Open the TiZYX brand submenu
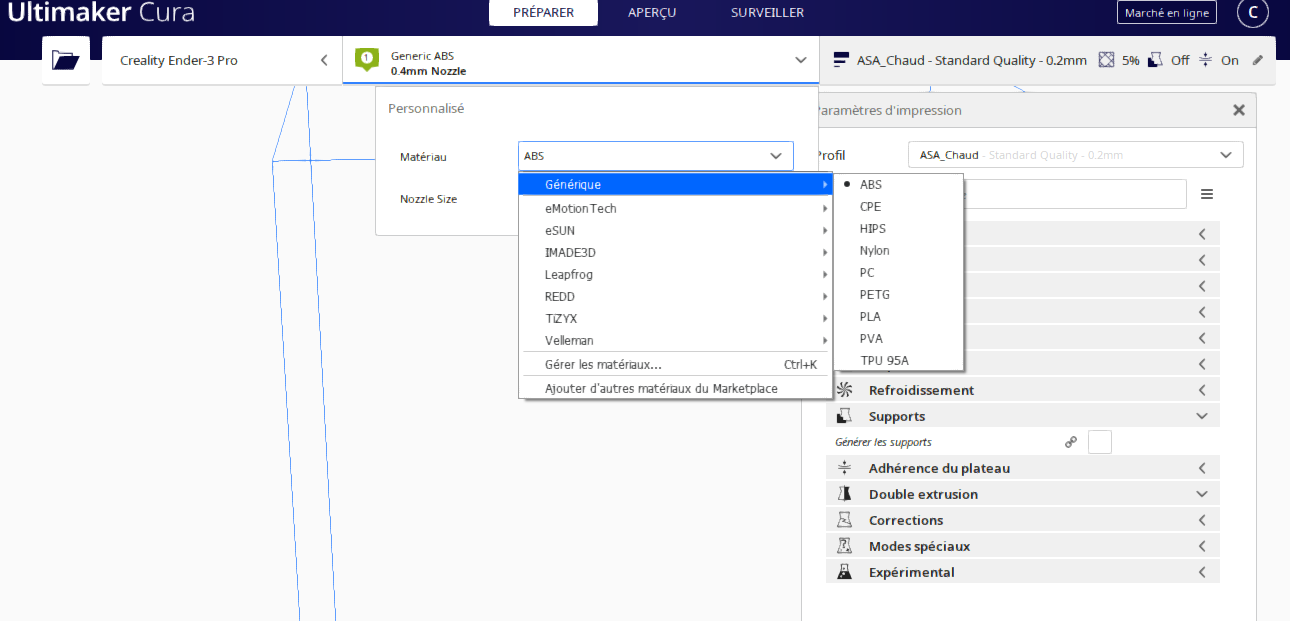The height and width of the screenshot is (621, 1290). point(676,318)
